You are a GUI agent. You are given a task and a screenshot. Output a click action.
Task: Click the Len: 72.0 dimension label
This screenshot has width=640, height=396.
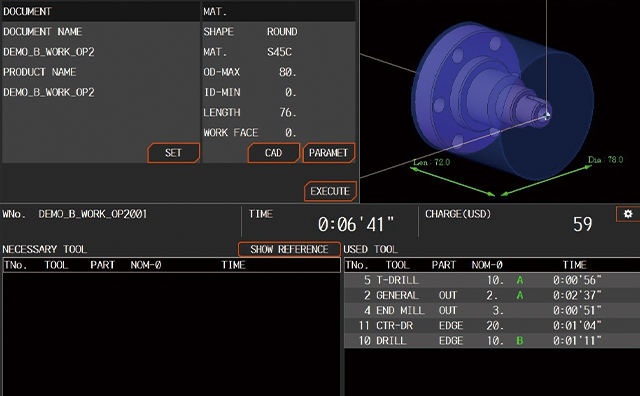[431, 162]
